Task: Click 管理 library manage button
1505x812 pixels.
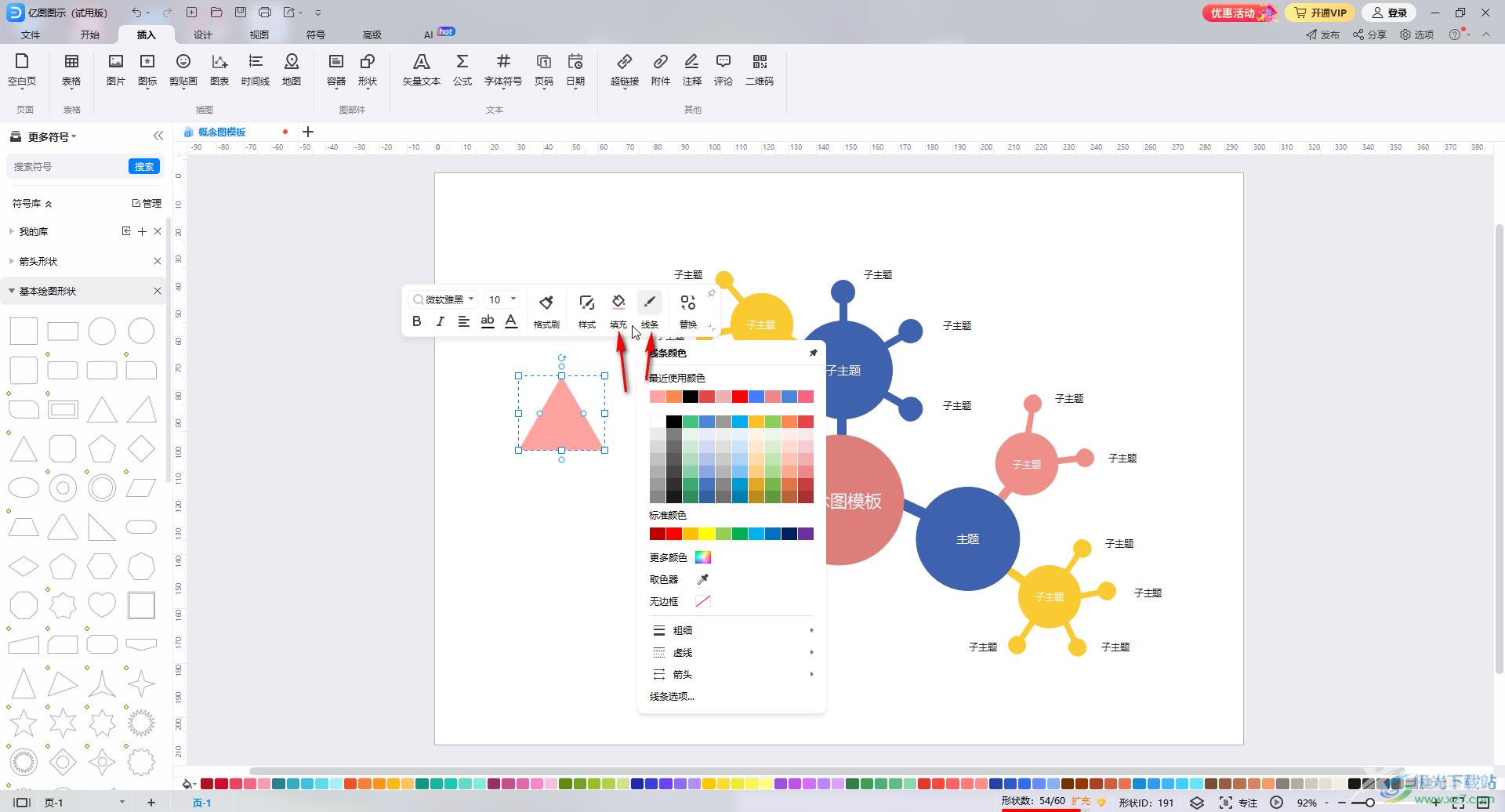Action: click(x=147, y=204)
